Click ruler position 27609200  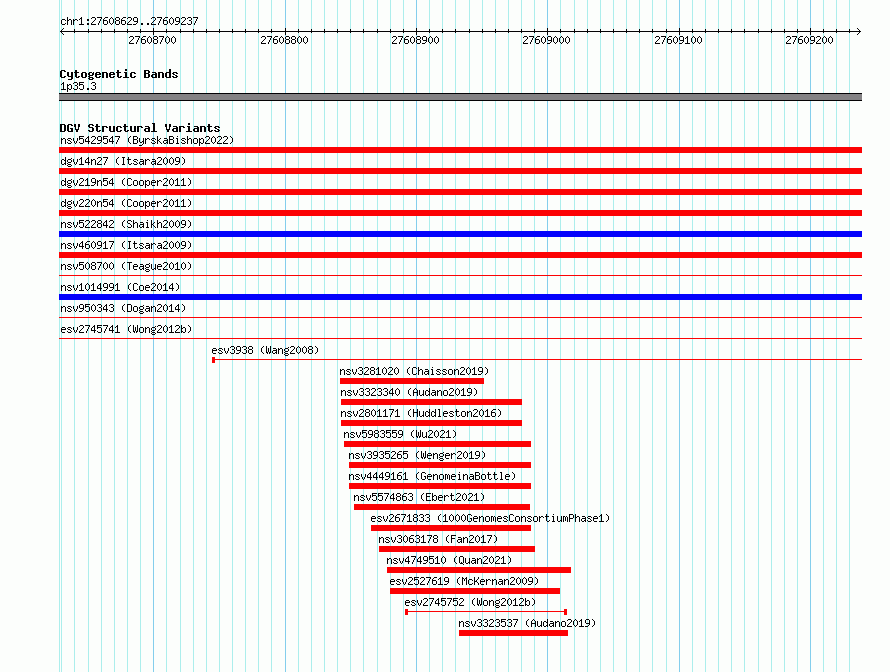point(809,40)
